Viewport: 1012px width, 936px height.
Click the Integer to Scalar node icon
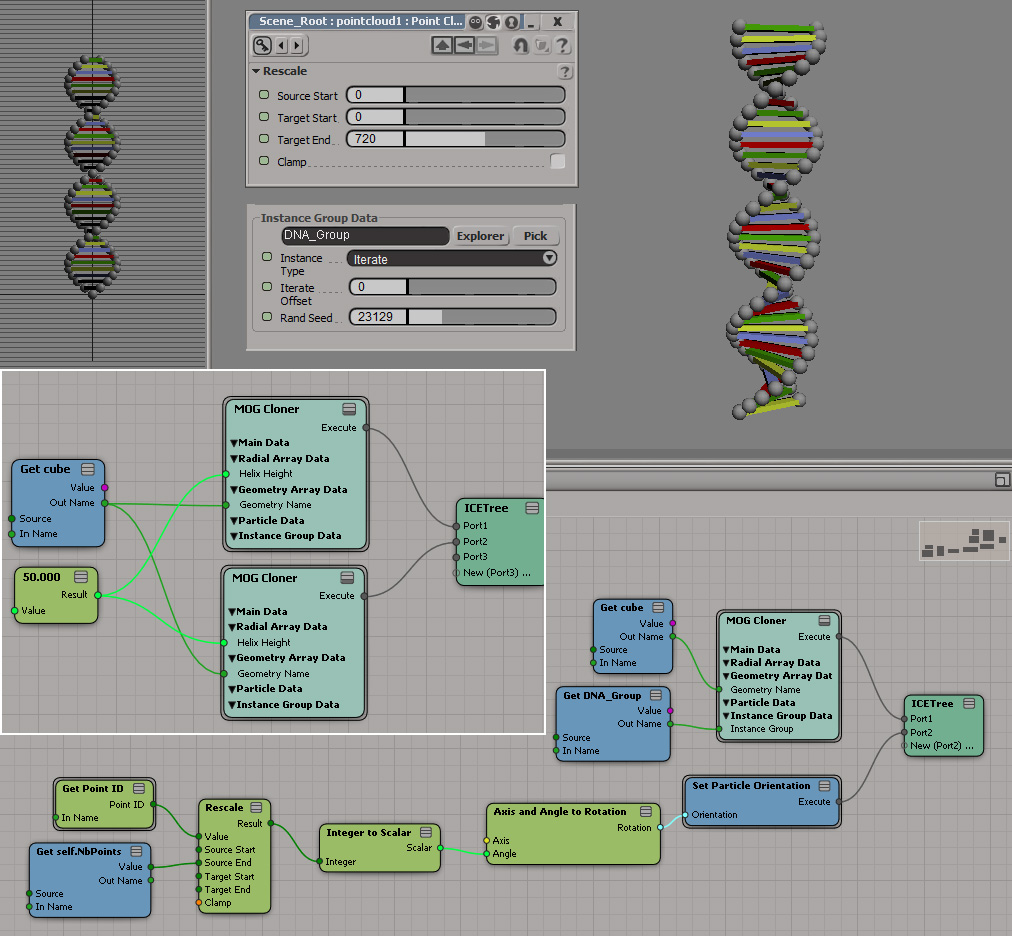point(425,832)
